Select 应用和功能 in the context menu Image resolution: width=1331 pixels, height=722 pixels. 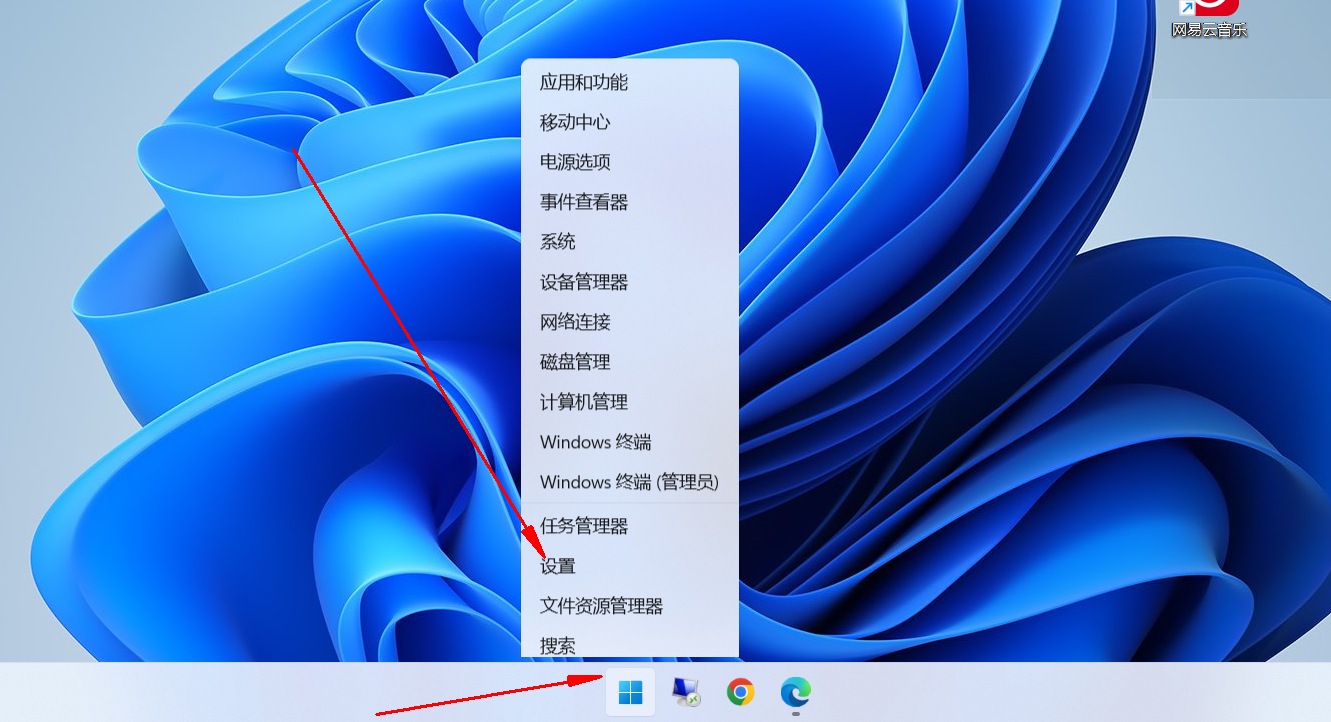point(630,82)
